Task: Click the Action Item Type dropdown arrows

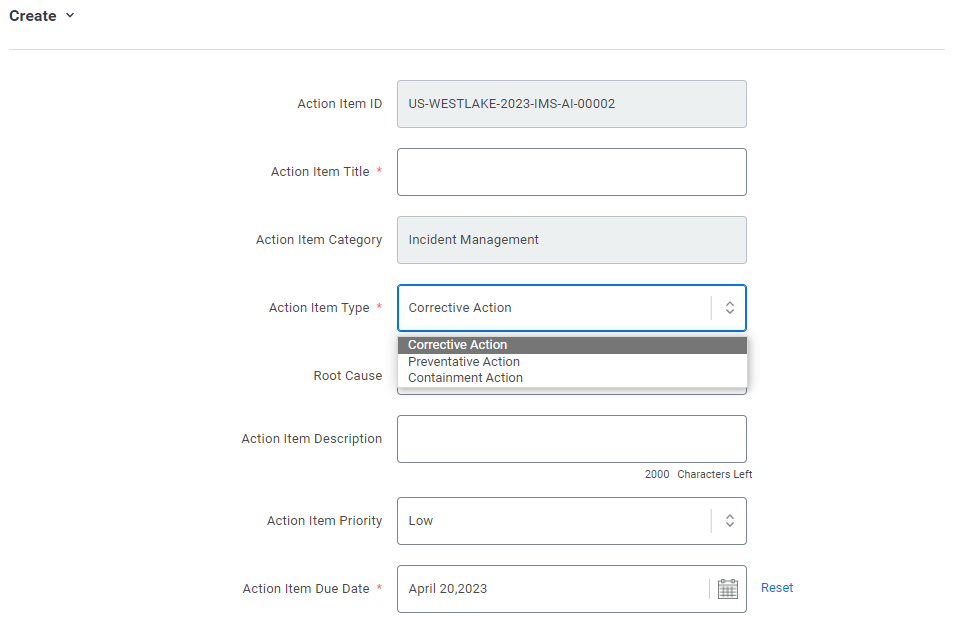Action: pyautogui.click(x=729, y=308)
